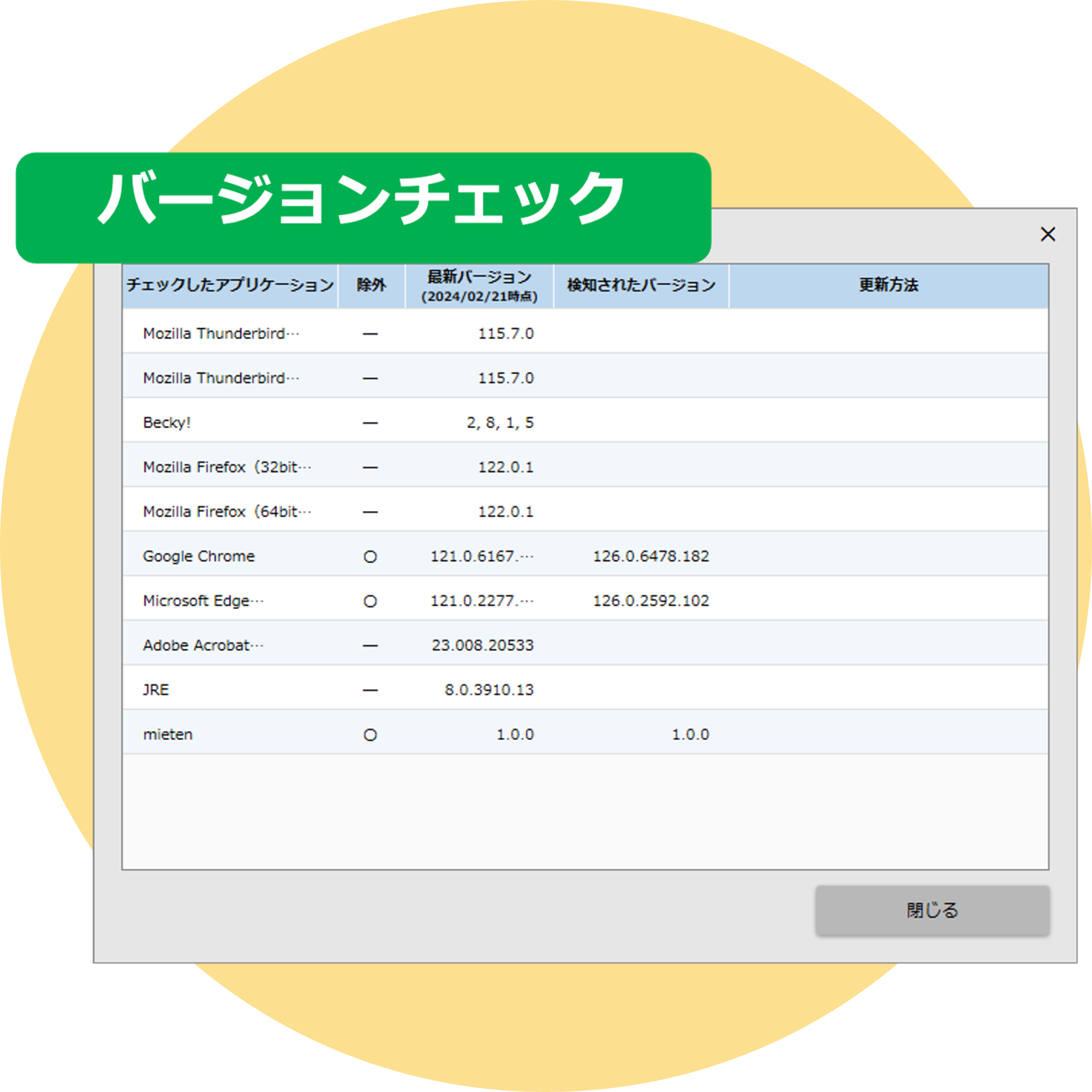Image resolution: width=1092 pixels, height=1092 pixels.
Task: Click the 閉じる button
Action: tap(932, 910)
